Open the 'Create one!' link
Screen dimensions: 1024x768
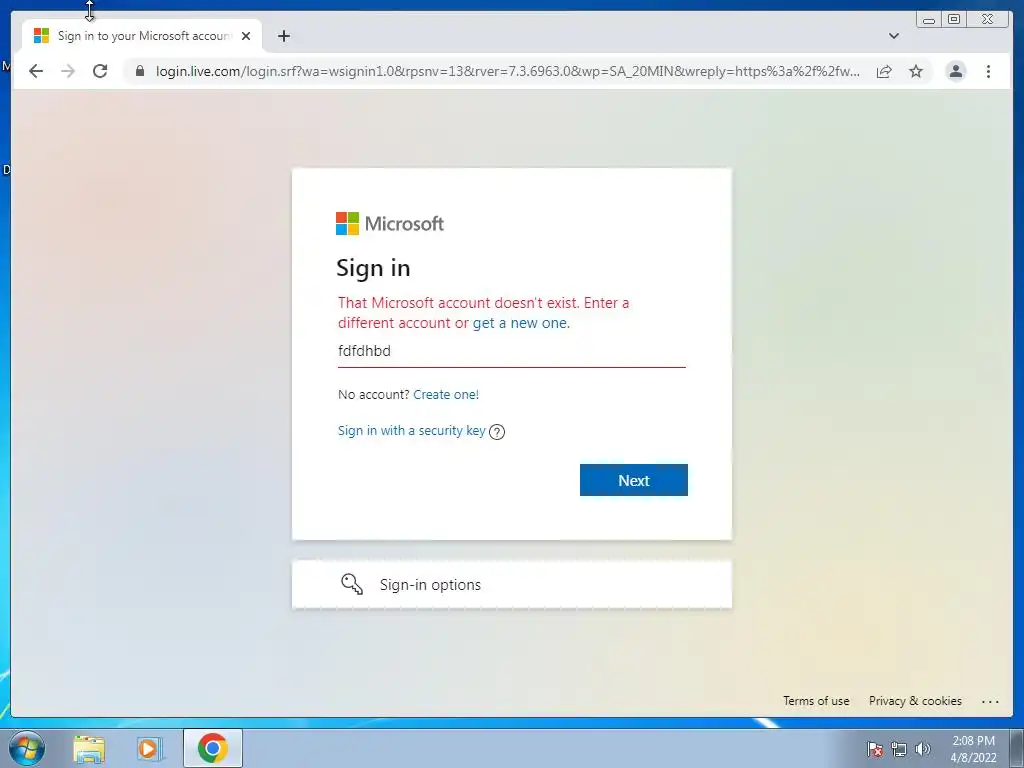446,394
